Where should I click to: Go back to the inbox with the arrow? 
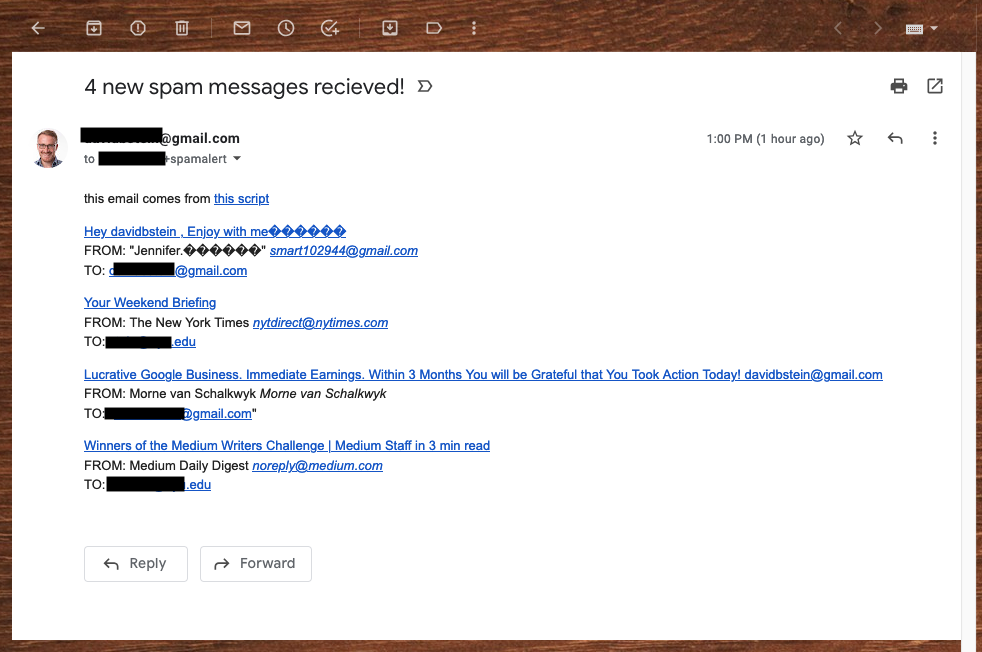37,28
